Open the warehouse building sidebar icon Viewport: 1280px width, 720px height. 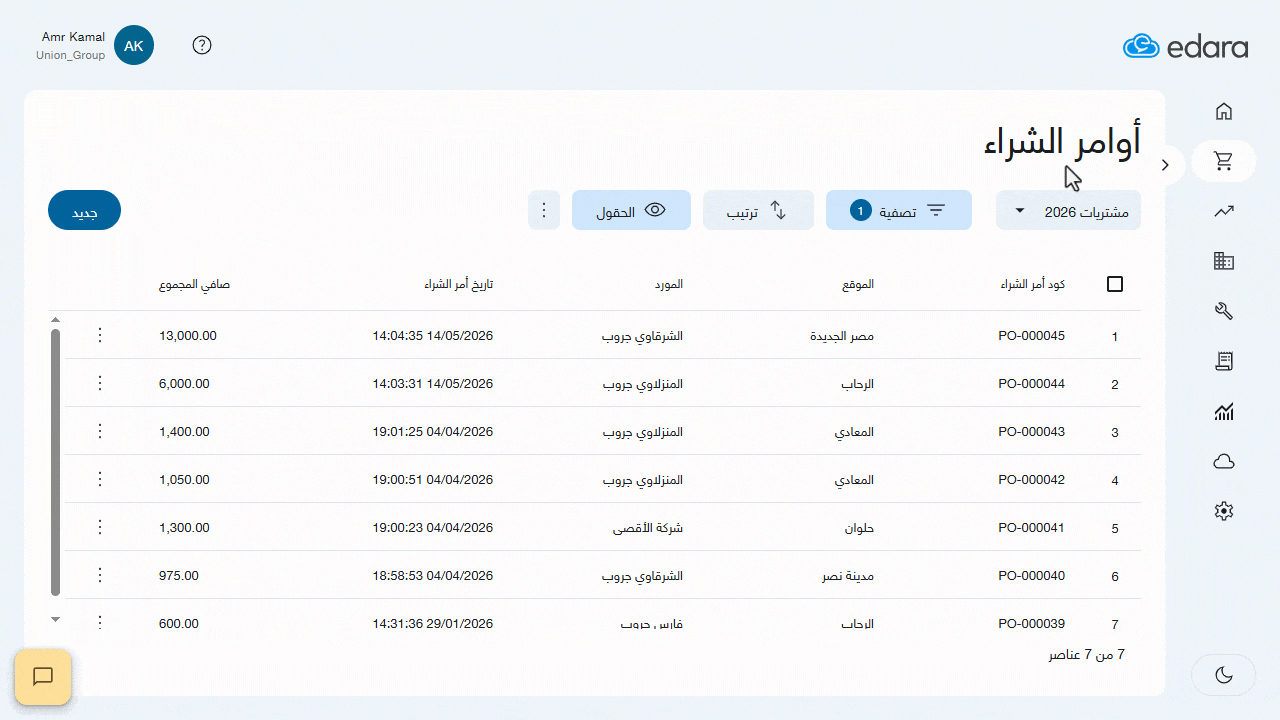click(x=1224, y=261)
